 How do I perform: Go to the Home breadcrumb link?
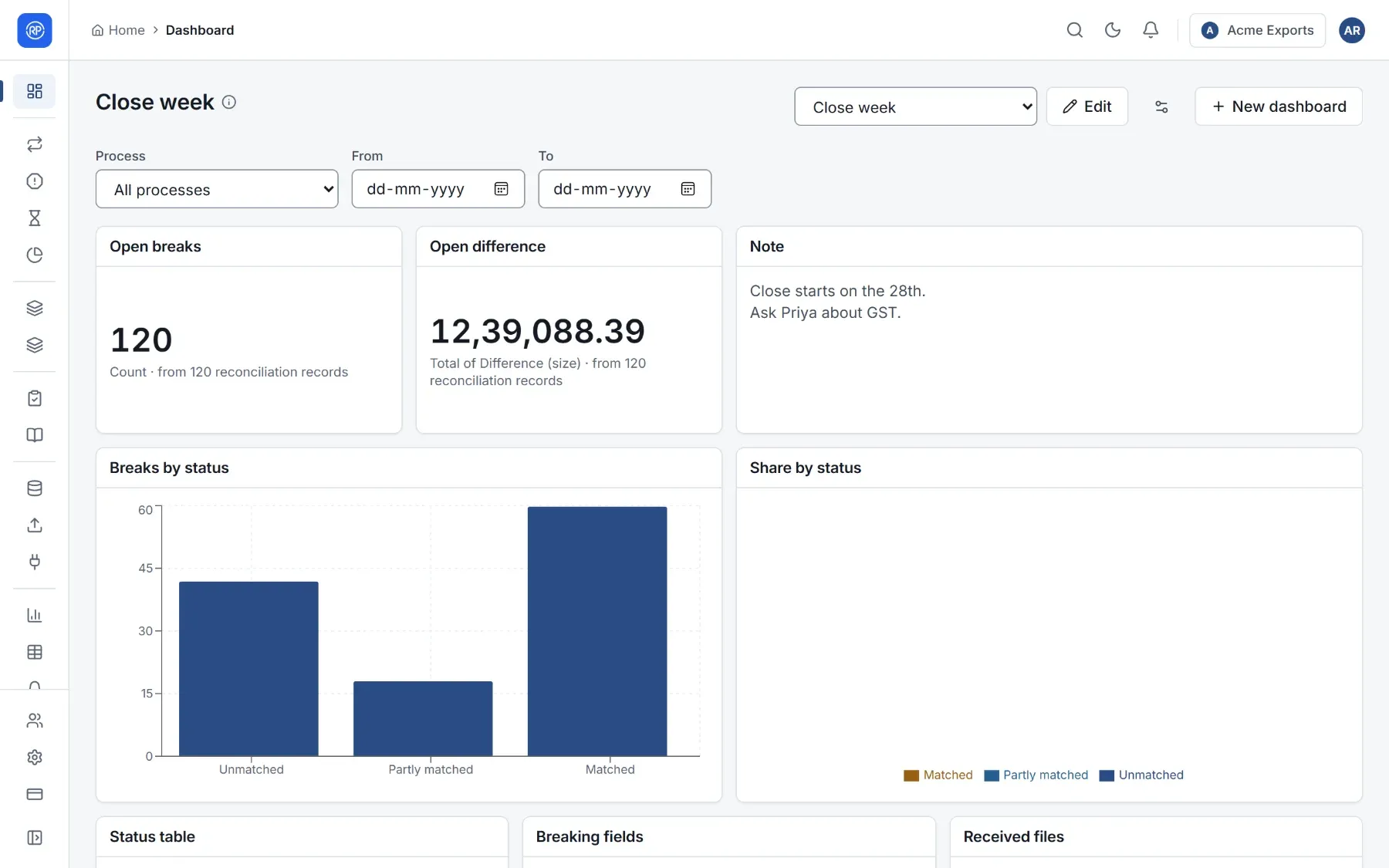(x=118, y=30)
